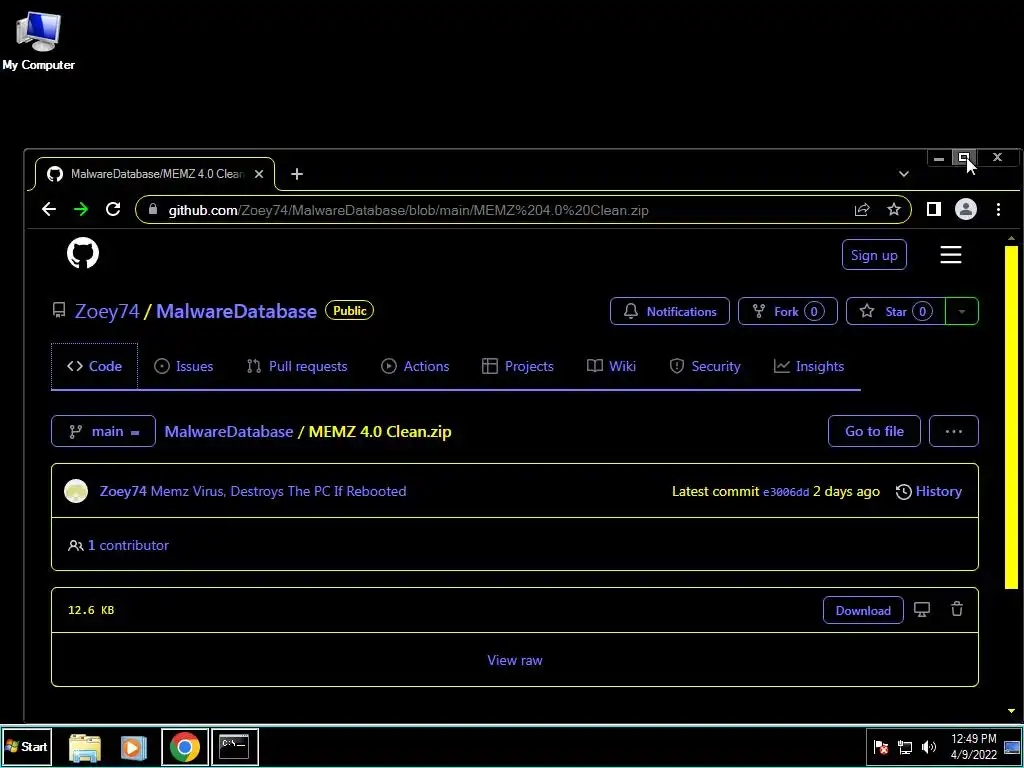The image size is (1024, 768).
Task: Go to the Actions tab
Action: [415, 366]
